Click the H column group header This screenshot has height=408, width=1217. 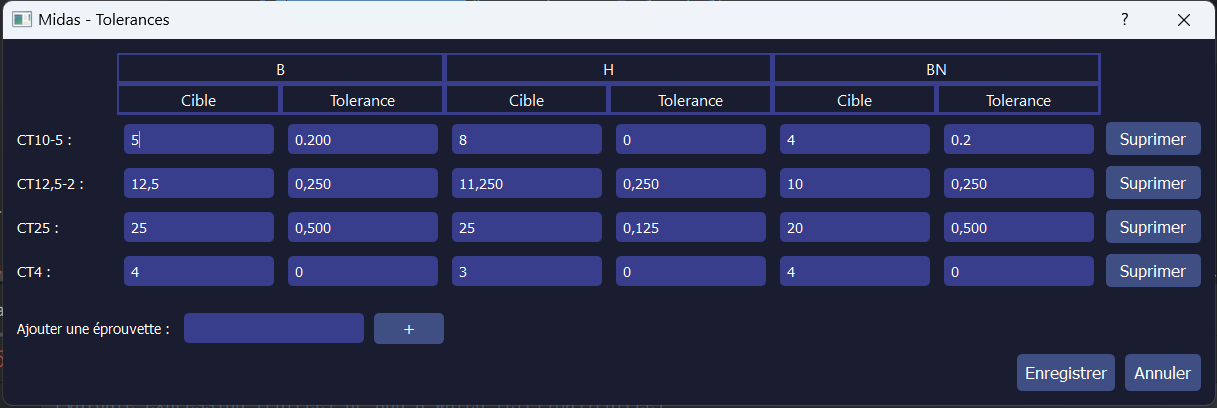(608, 69)
